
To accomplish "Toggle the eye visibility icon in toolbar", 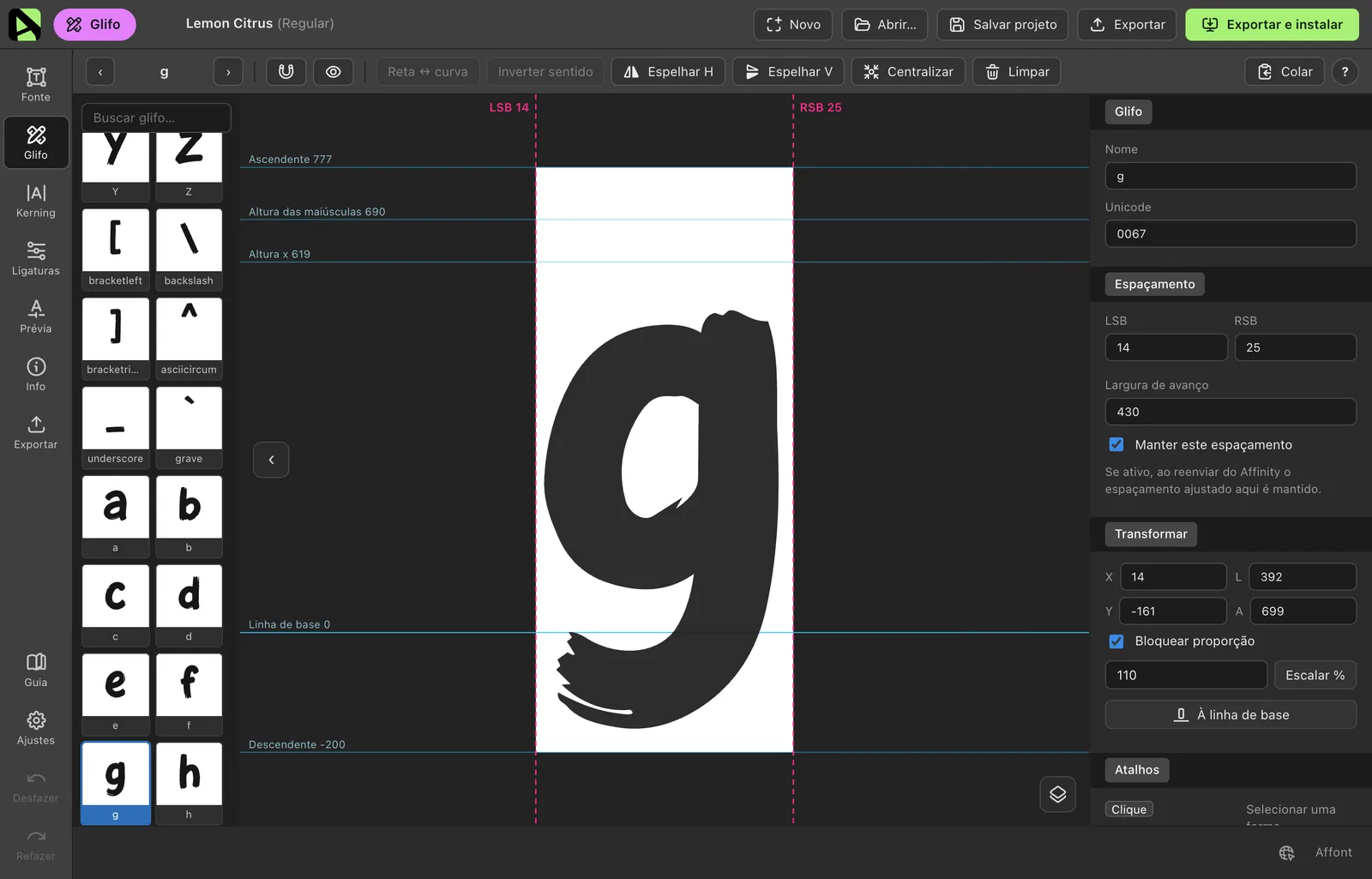I will 334,72.
